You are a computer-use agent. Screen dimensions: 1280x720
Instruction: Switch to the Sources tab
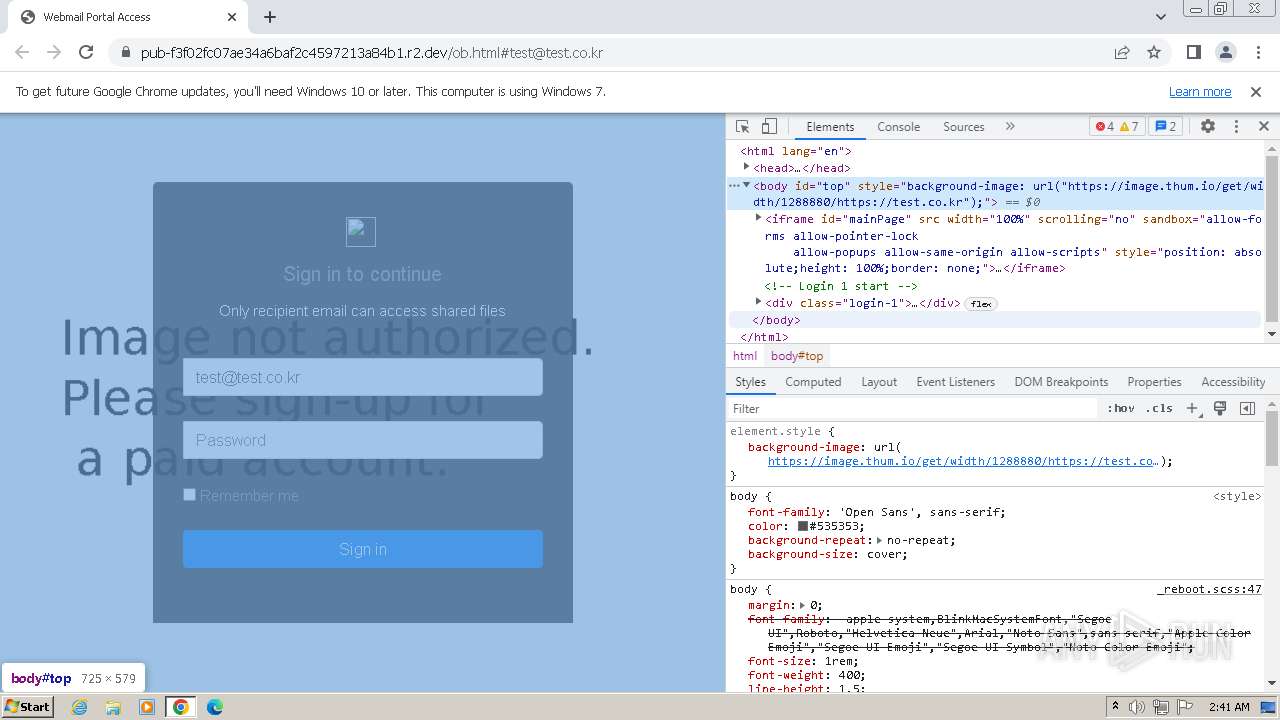pos(963,127)
